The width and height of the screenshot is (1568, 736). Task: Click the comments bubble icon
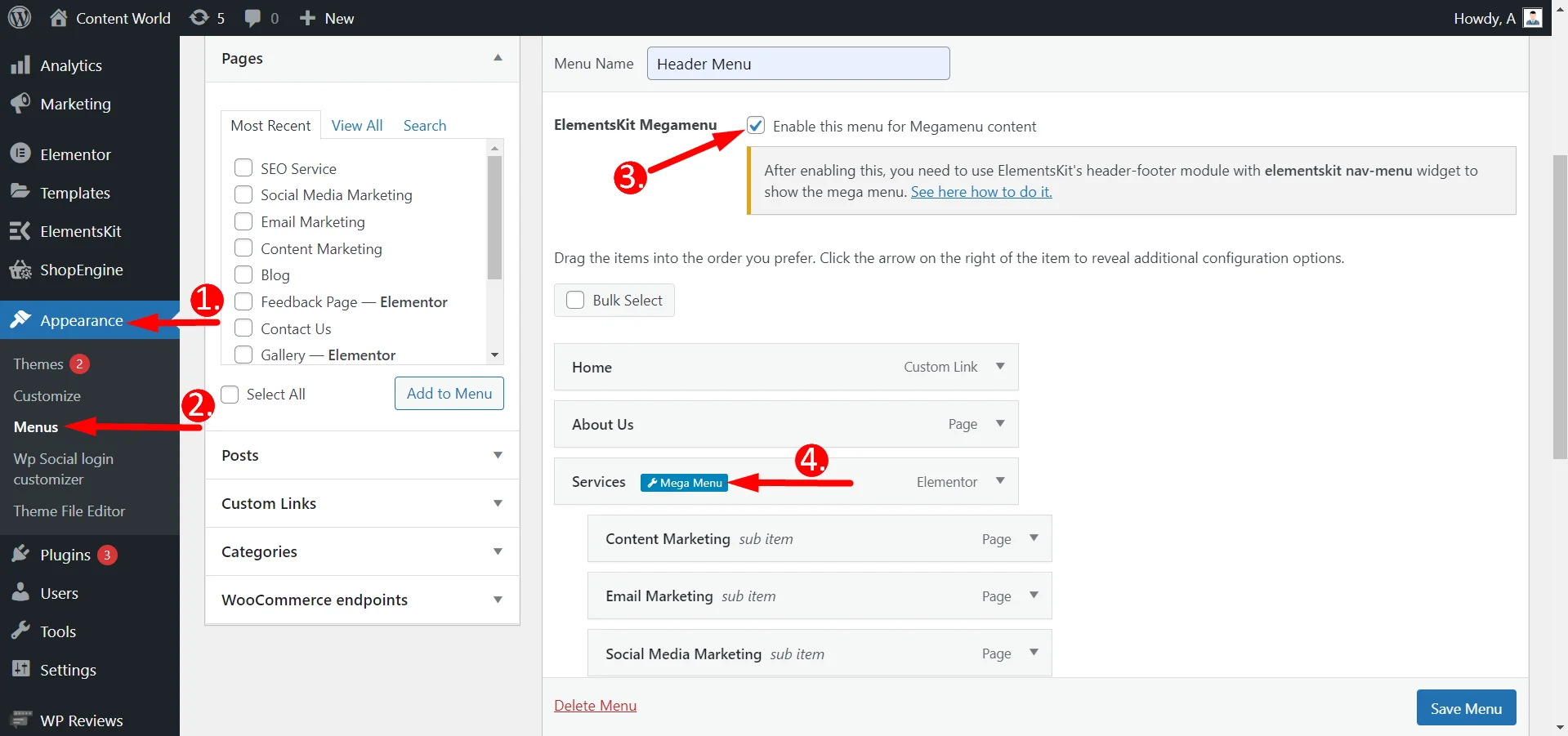click(253, 17)
